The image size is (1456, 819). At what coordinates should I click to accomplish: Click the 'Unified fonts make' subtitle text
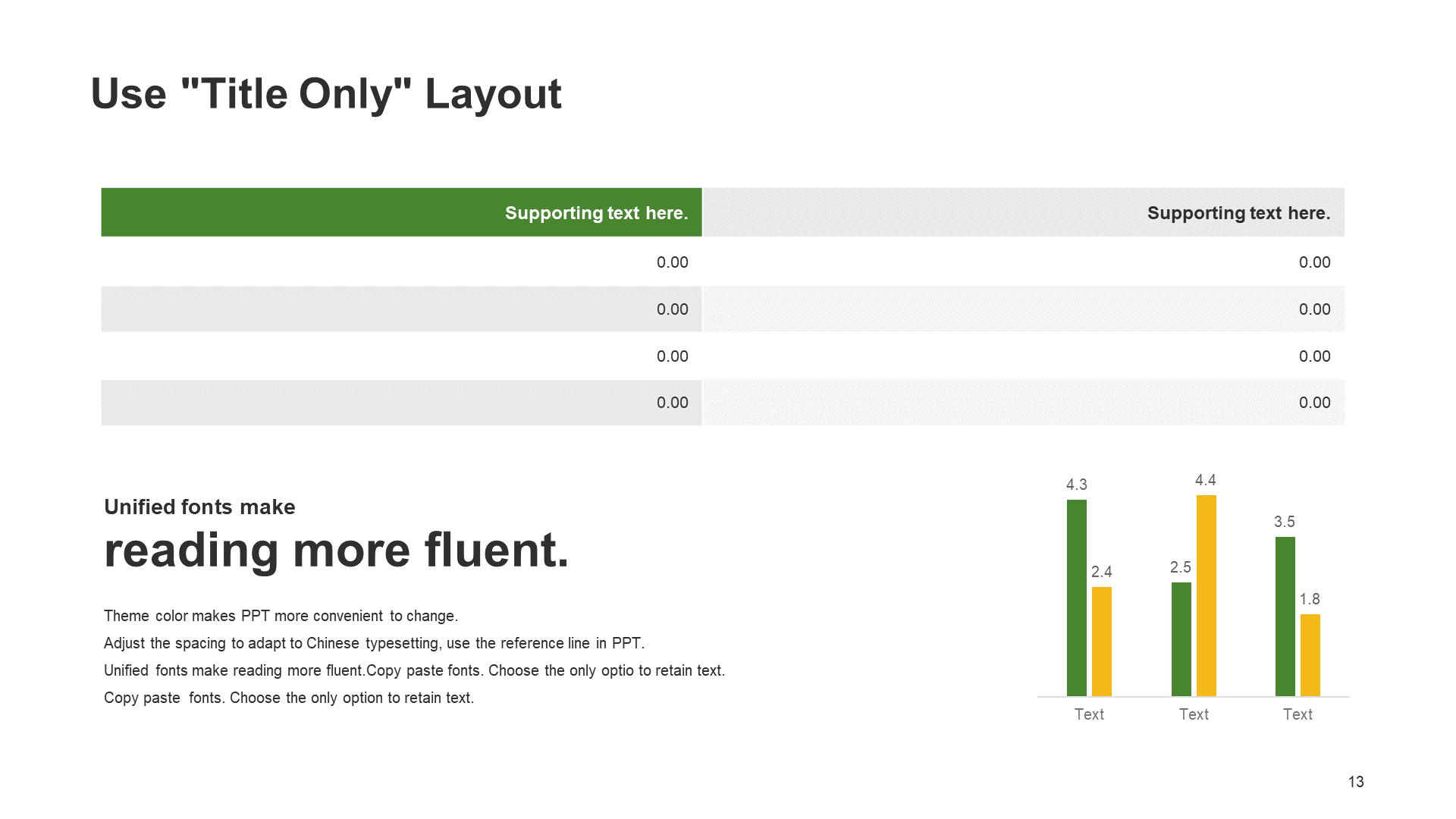coord(199,507)
